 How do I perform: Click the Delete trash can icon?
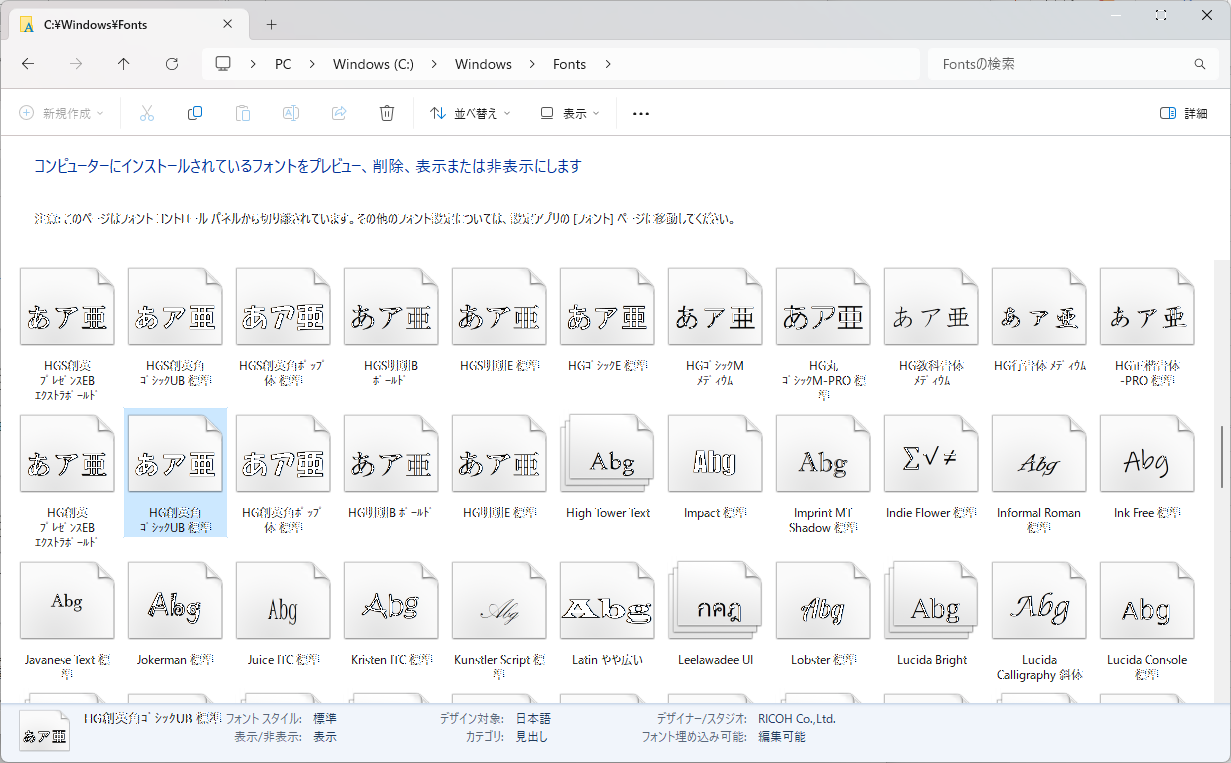387,113
